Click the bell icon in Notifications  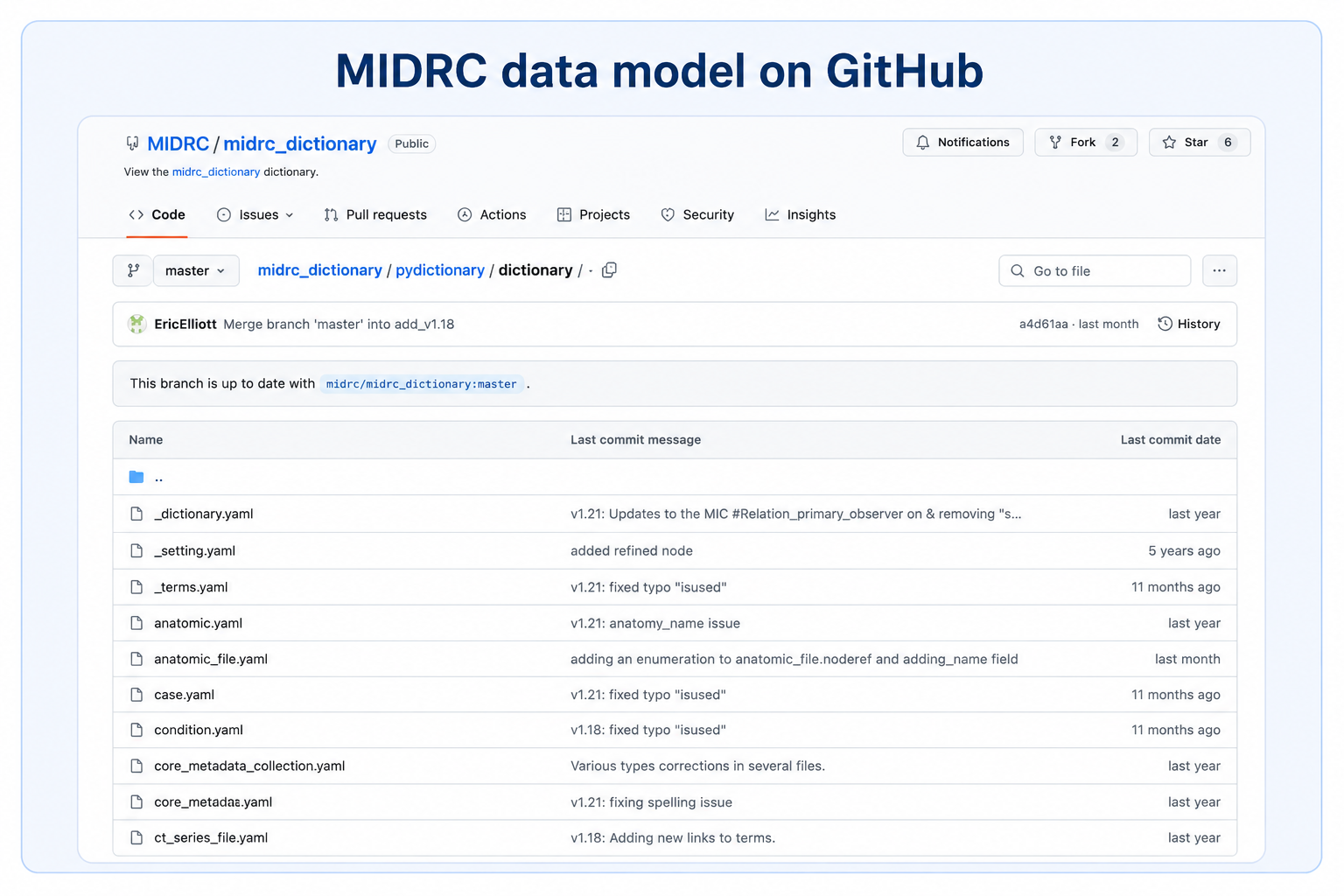pyautogui.click(x=922, y=142)
